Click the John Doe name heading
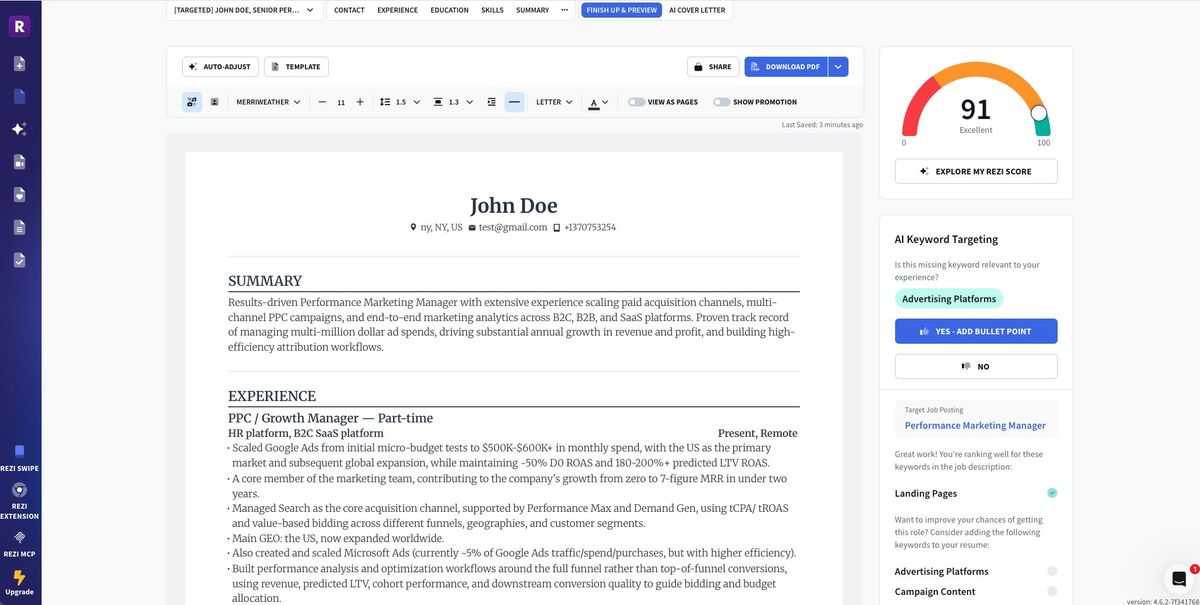The image size is (1200, 605). click(513, 206)
